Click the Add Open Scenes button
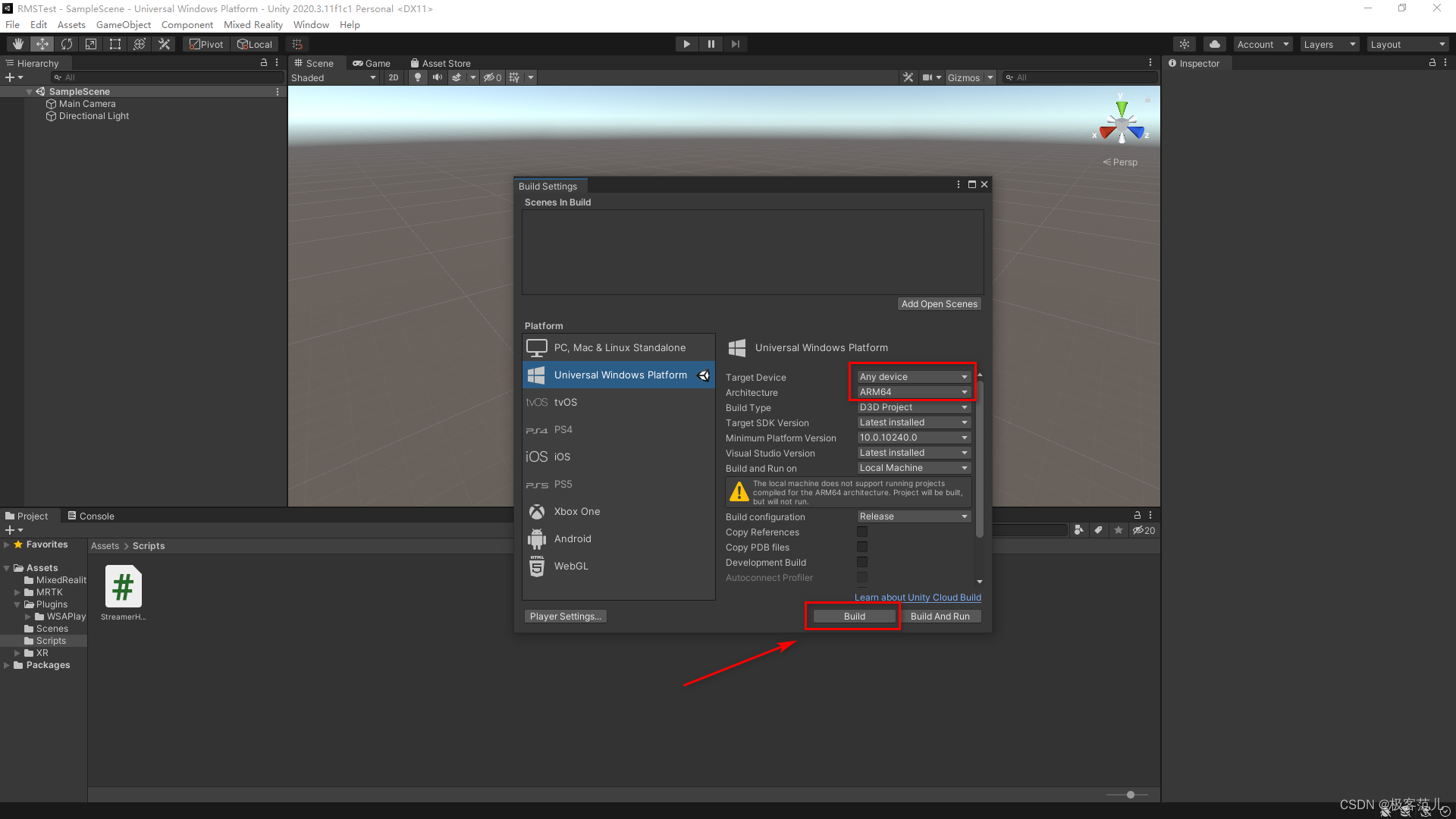1456x819 pixels. click(938, 303)
